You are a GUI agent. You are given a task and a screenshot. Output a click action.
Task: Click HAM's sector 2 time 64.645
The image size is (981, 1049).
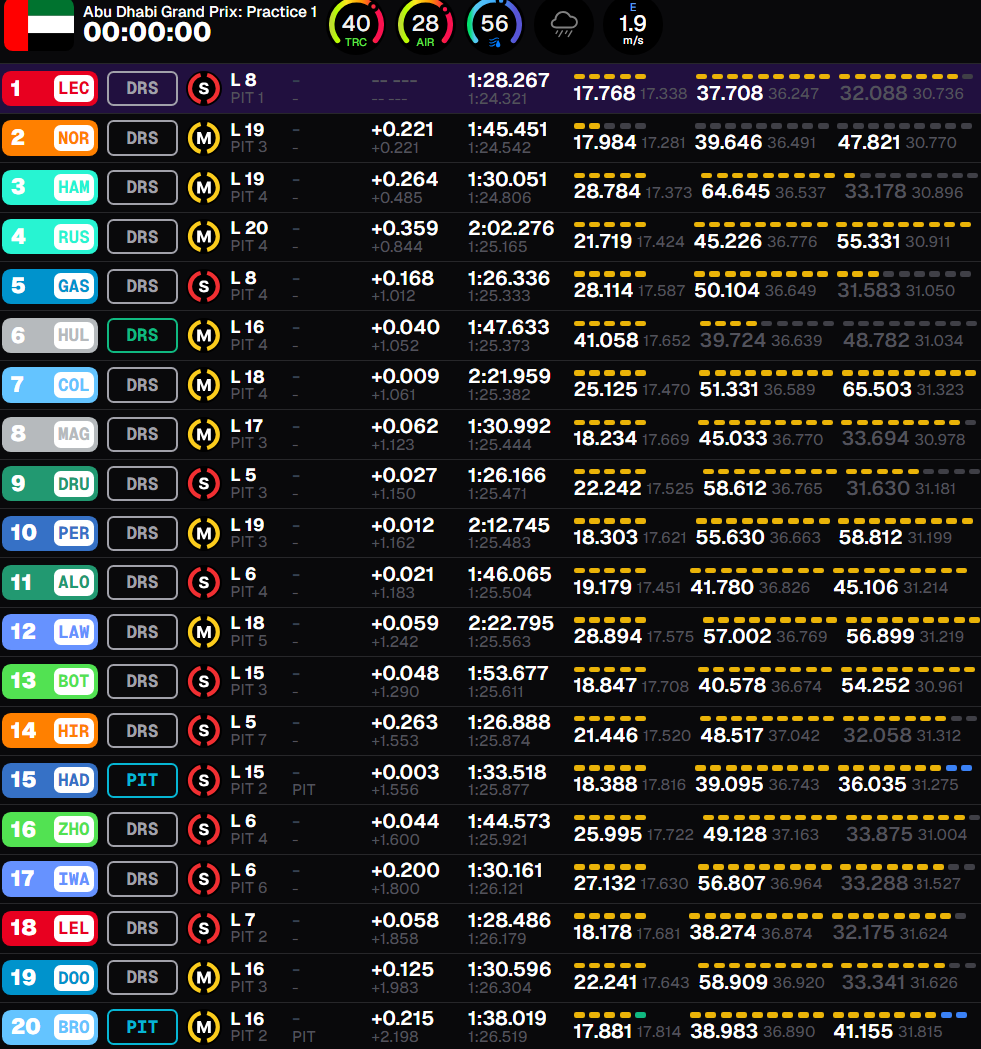point(735,192)
